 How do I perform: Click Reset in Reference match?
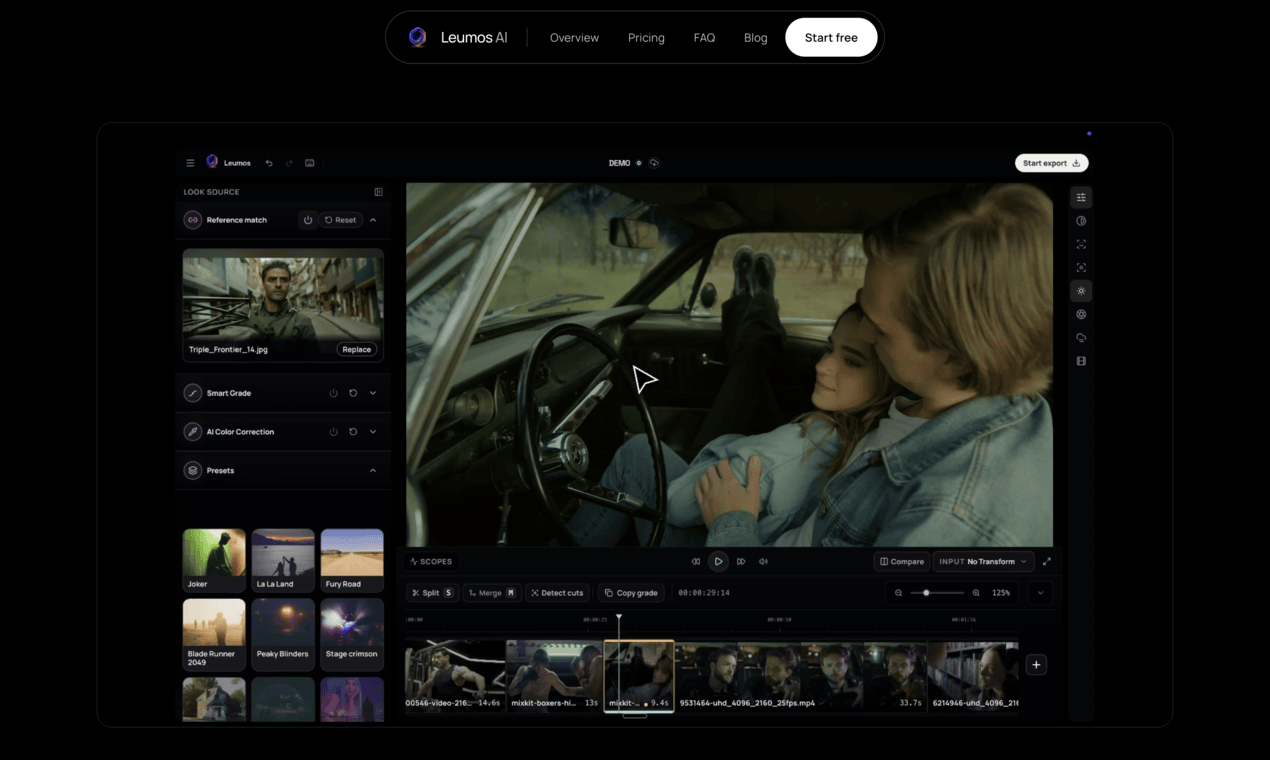[x=340, y=220]
